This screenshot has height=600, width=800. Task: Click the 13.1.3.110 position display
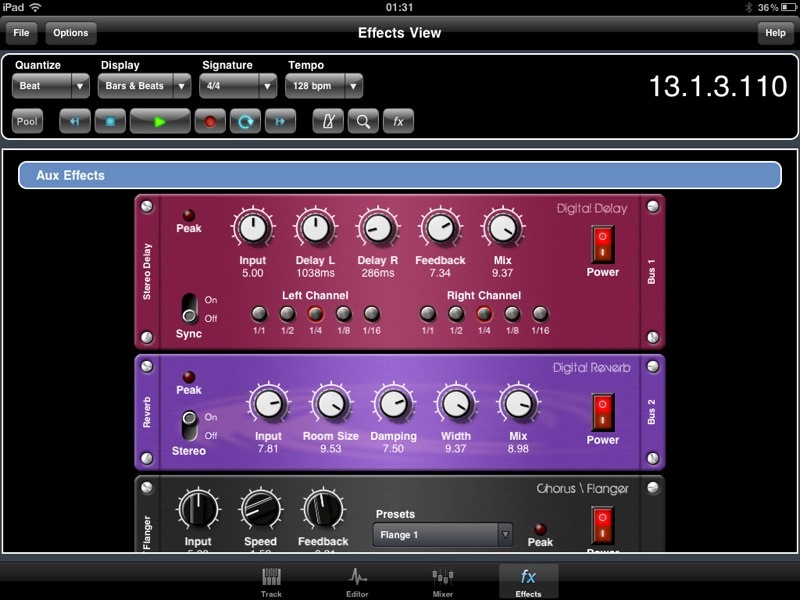click(718, 86)
